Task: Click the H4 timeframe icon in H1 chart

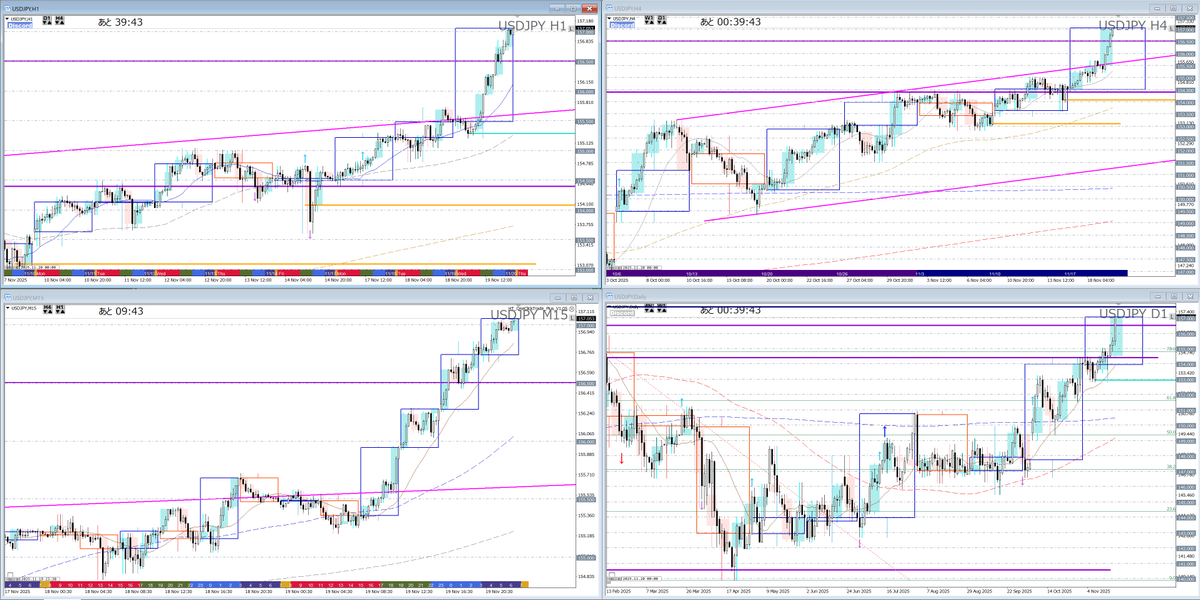Action: point(61,19)
